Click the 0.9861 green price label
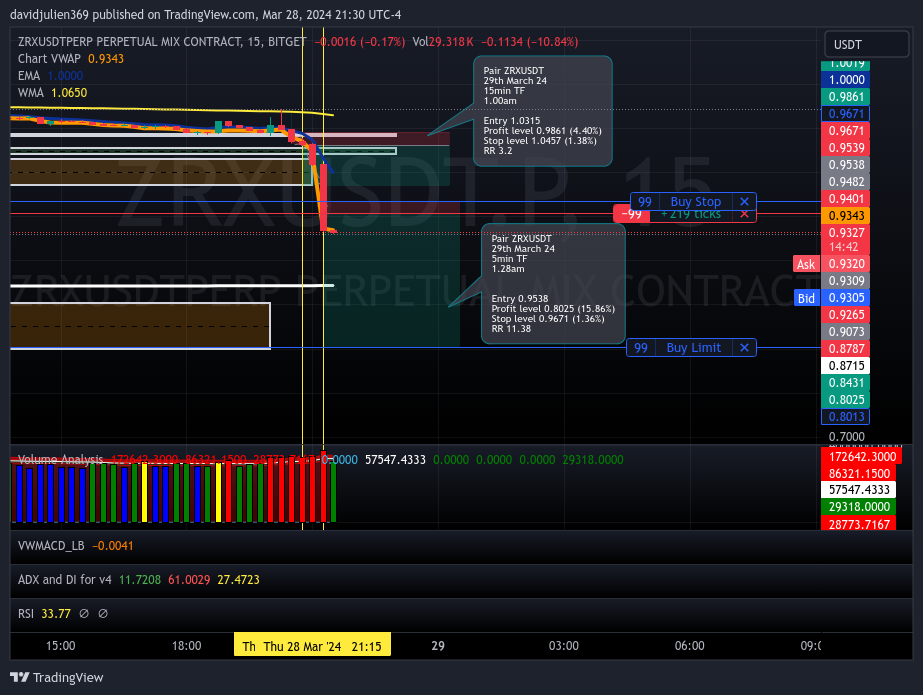Screen dimensions: 923x695 (x=846, y=97)
